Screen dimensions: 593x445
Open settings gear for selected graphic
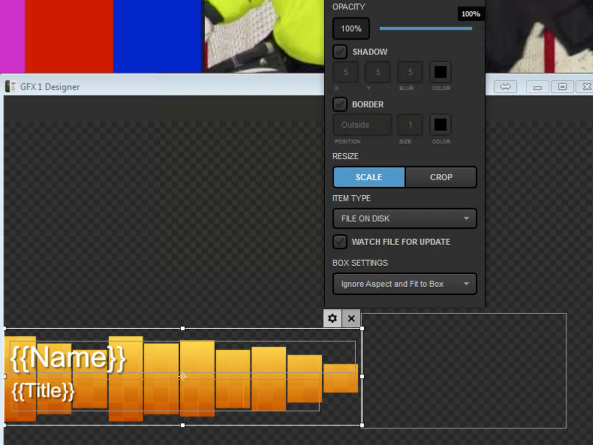click(x=332, y=318)
